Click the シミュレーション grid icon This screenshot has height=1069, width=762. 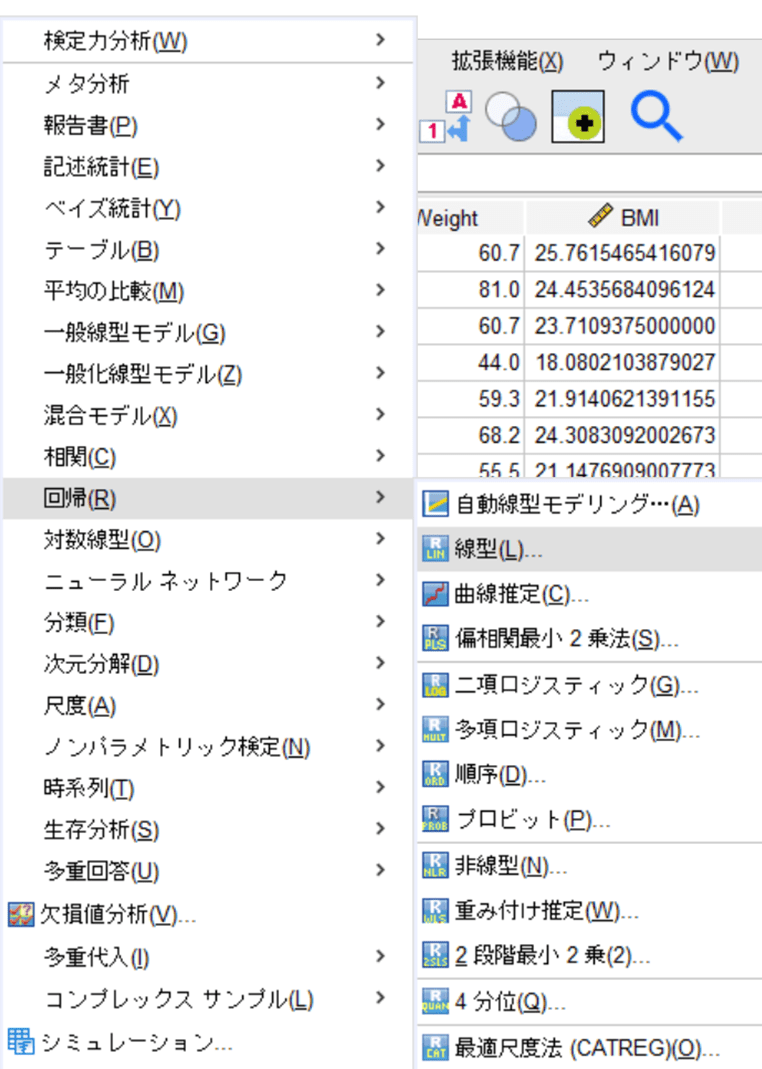tap(20, 1042)
